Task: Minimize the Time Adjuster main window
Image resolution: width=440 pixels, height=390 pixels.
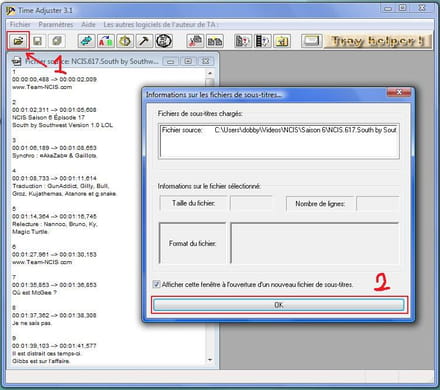Action: (388, 8)
